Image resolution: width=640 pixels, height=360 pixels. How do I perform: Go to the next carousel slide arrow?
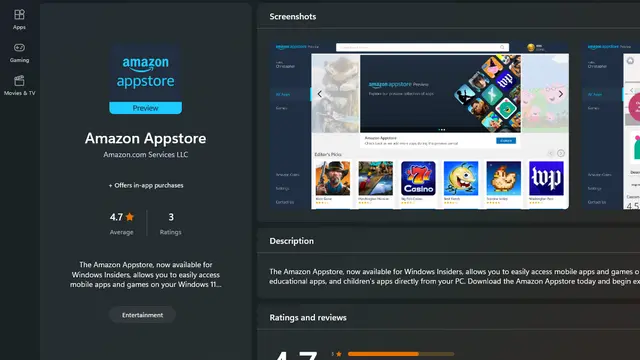tap(560, 94)
